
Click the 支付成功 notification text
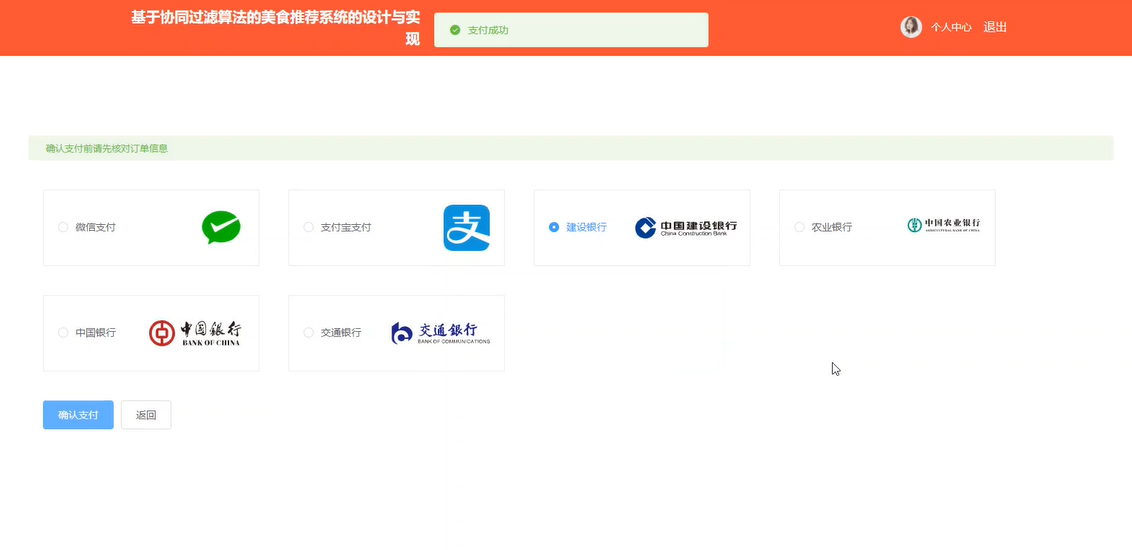click(x=488, y=30)
